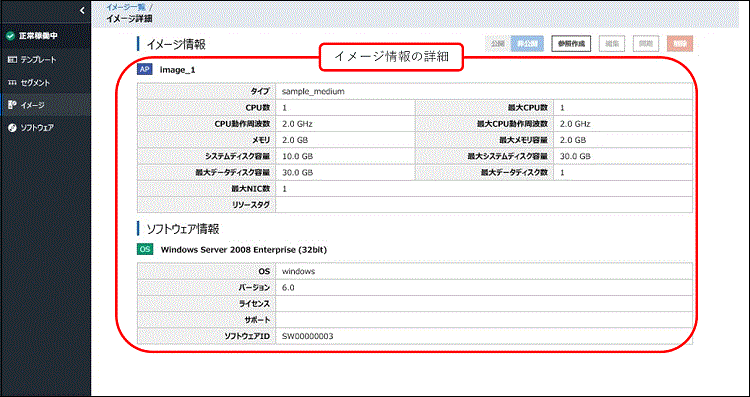Click the 最大メモリ容量 value 2.0 GB
The height and width of the screenshot is (397, 750).
(x=573, y=140)
